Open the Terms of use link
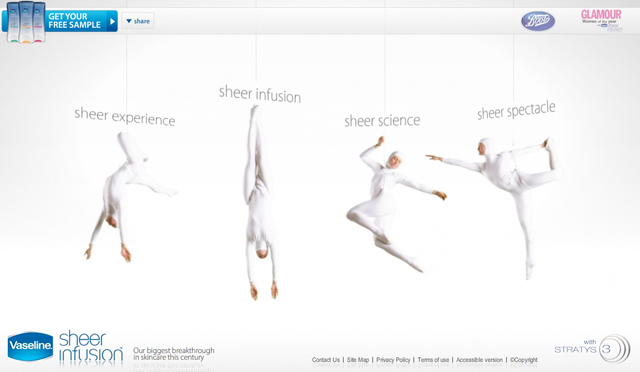Image resolution: width=640 pixels, height=372 pixels. click(x=433, y=360)
